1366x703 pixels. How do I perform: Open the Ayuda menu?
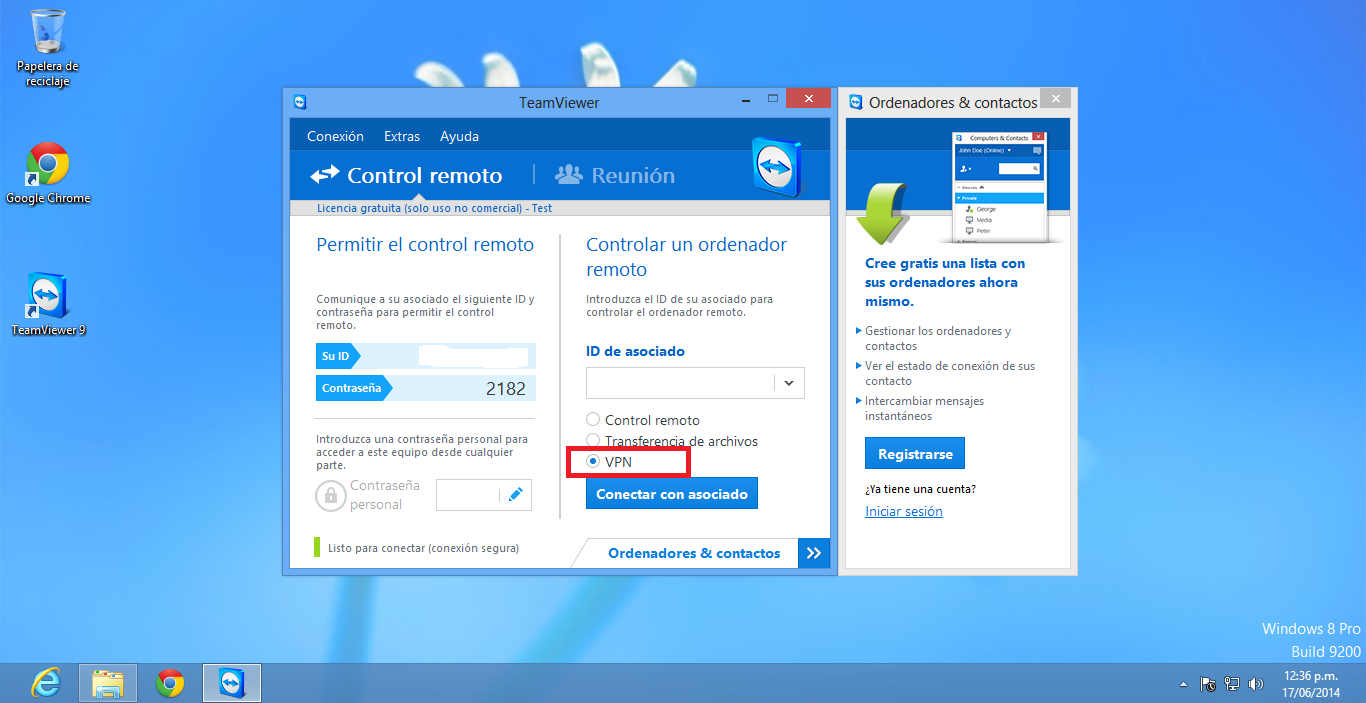459,136
